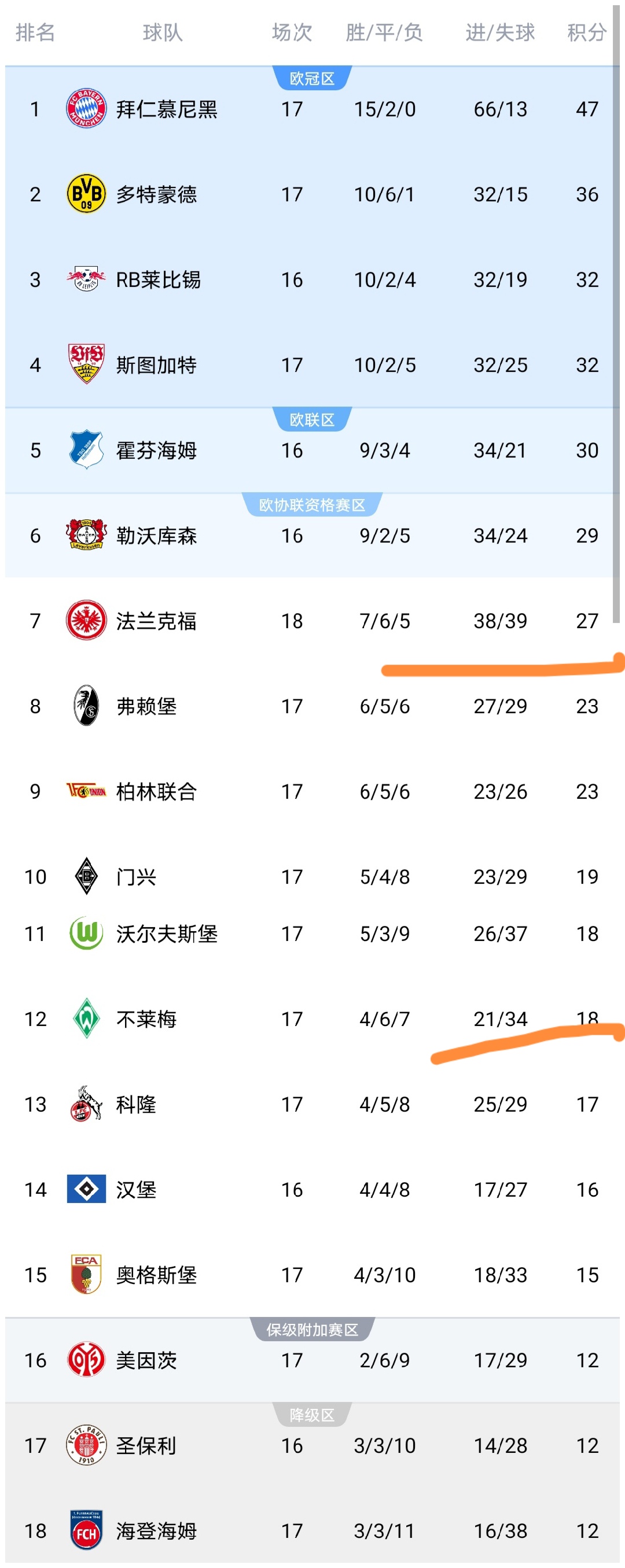Viewport: 625px width, 1568px height.
Task: Tap the Bayer Leverkusen logo
Action: point(86,535)
